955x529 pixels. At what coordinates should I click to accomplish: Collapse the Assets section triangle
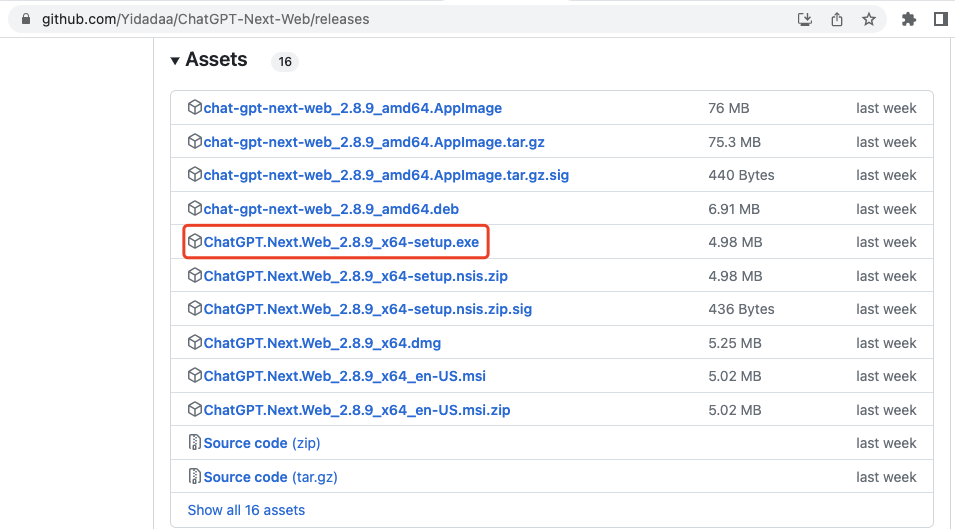pos(175,61)
